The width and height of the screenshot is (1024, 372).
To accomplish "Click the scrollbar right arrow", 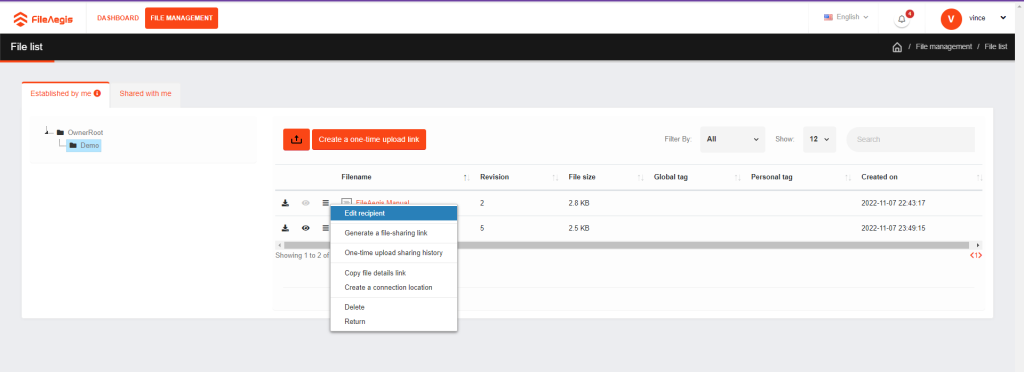I will click(x=978, y=245).
